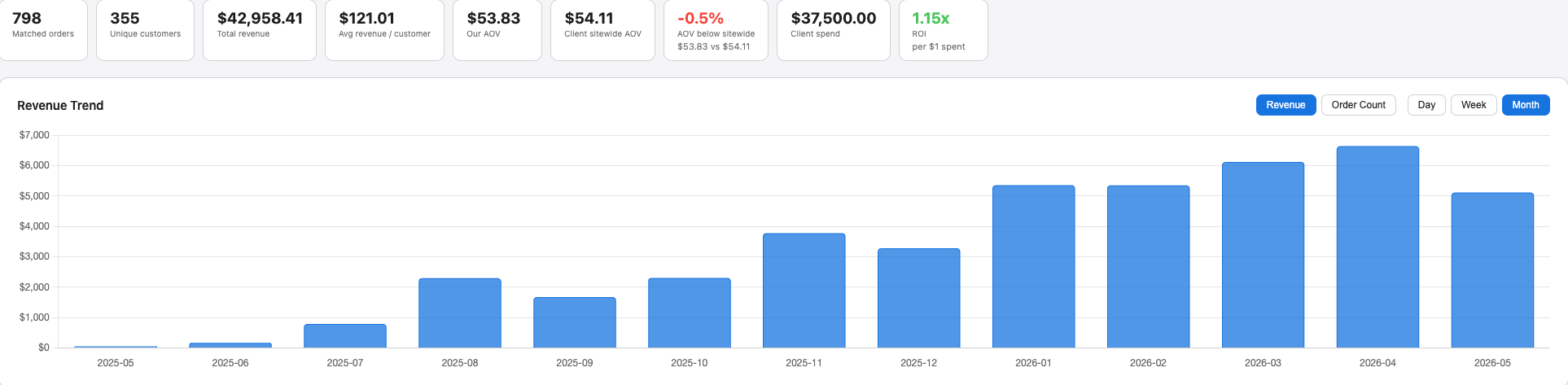Click the 2025-11 x-axis label

click(804, 363)
